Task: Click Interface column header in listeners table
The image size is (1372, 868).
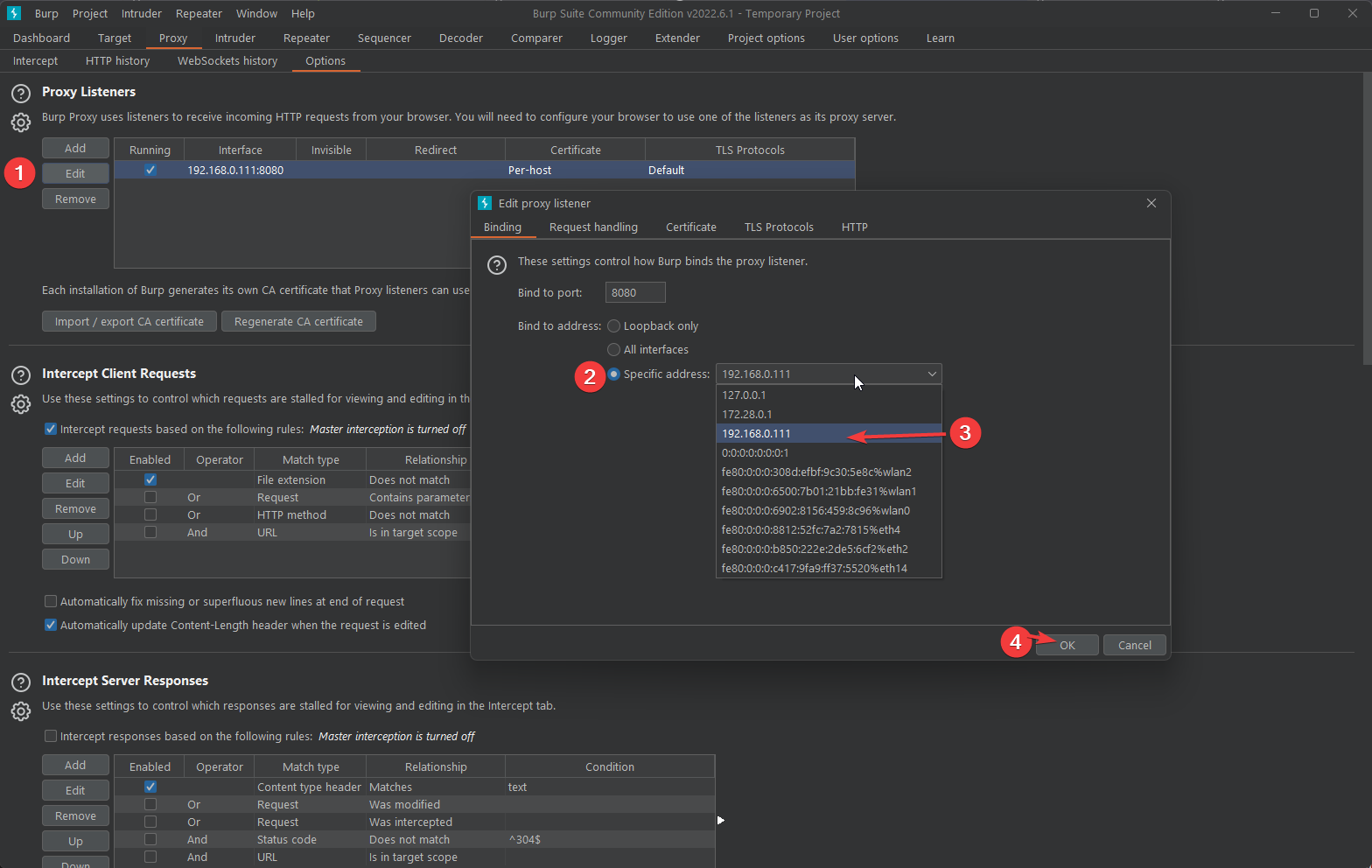Action: point(240,150)
